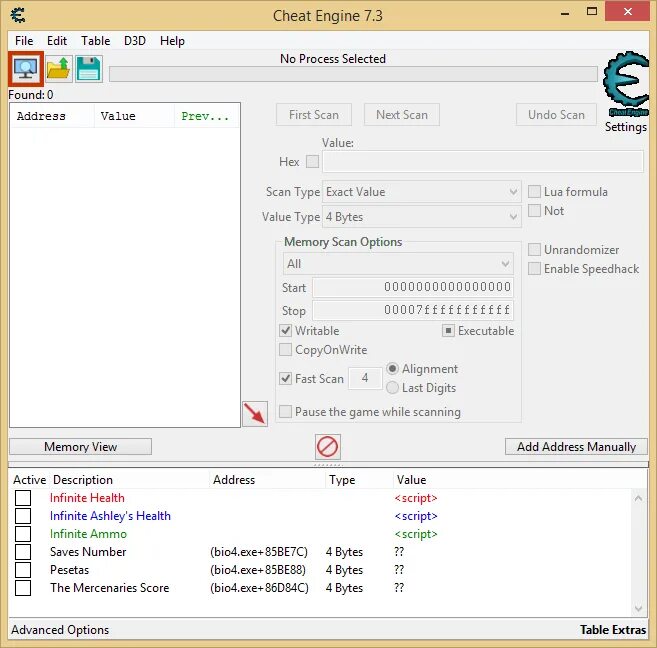Close the Cheat Engine window

[x=627, y=12]
